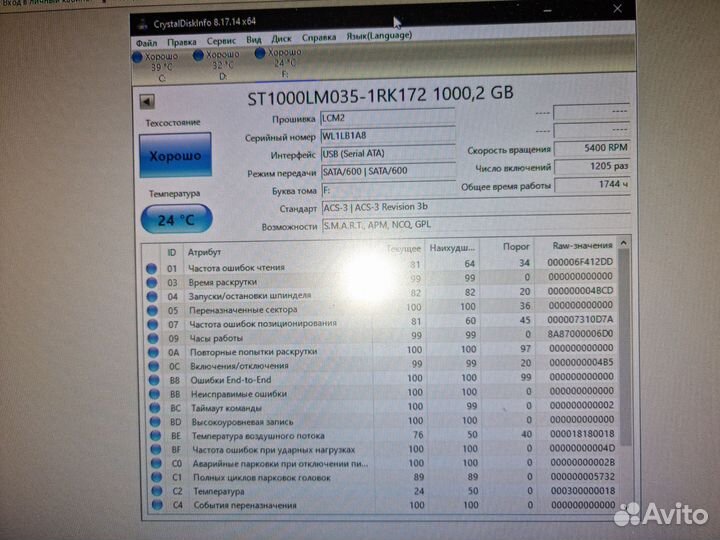Click the CrystalDiskInfo app icon in title bar
This screenshot has height=540, width=720.
(144, 23)
